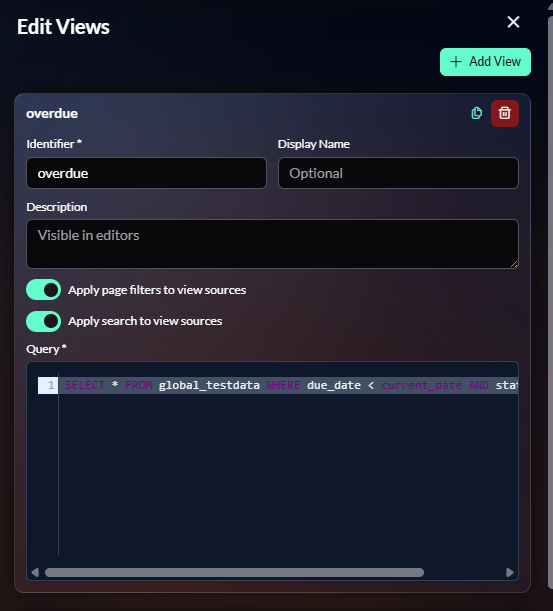Click the query editor horizontal scrollbar thumb
This screenshot has width=553, height=611.
click(234, 572)
